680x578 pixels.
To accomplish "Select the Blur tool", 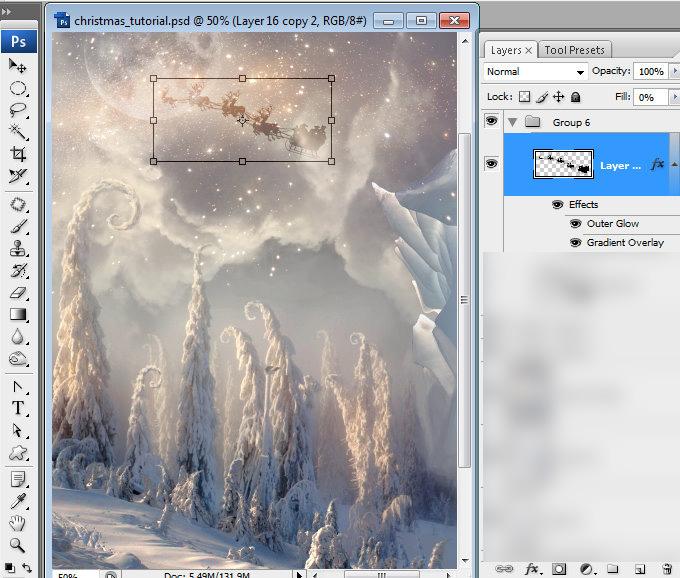I will [x=17, y=336].
